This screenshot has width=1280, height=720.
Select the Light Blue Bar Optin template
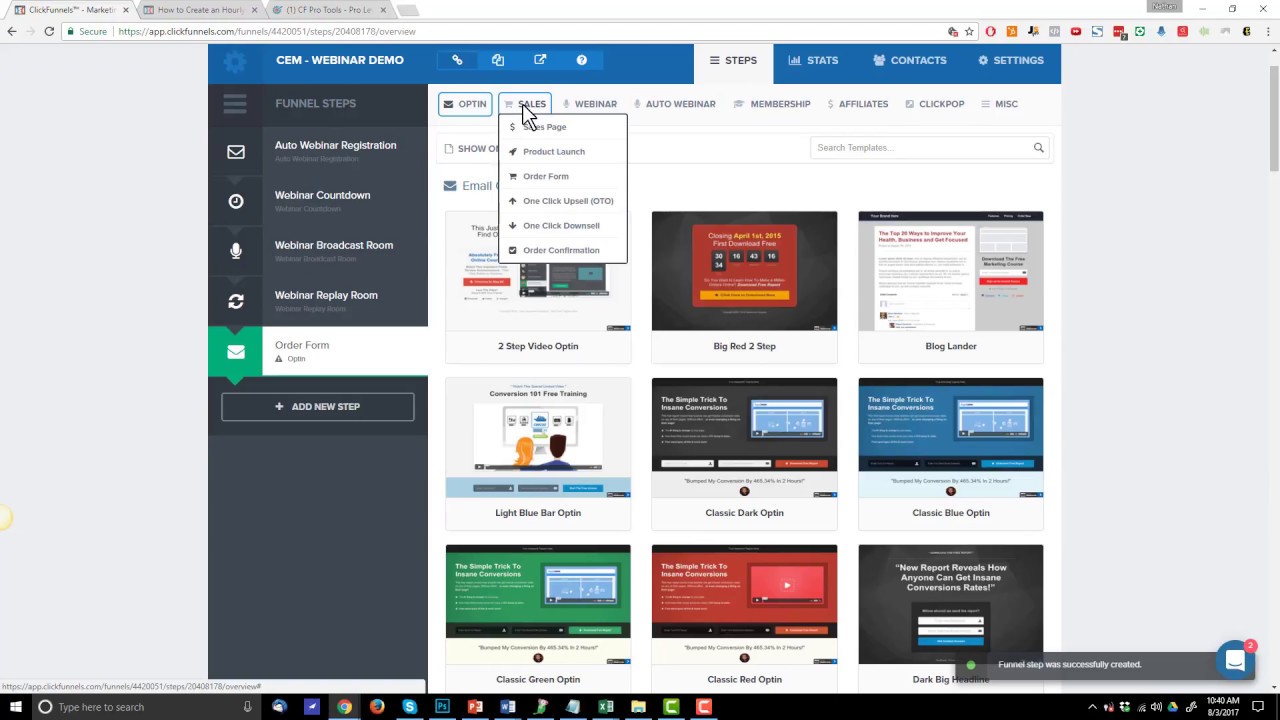point(538,453)
